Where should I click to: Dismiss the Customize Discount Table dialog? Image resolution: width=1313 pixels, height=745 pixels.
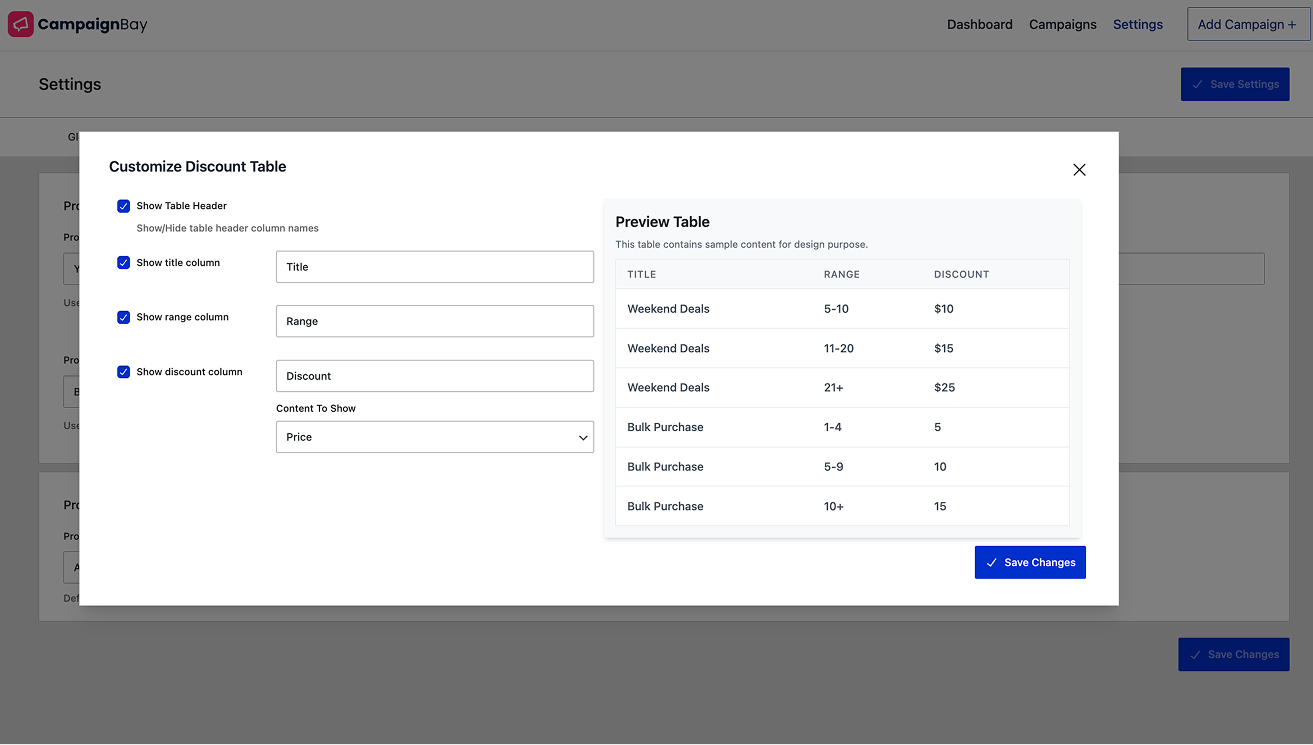pos(1079,170)
